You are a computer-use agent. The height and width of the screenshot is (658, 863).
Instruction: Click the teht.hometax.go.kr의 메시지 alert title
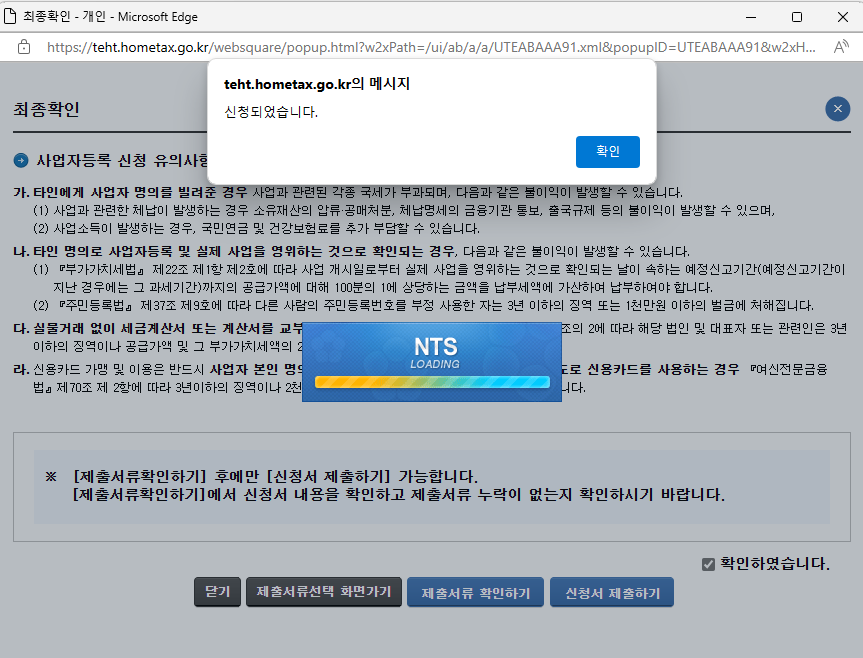317,84
